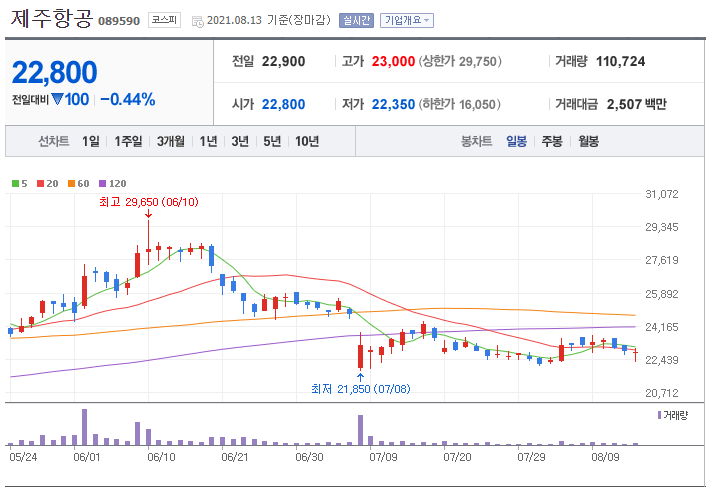This screenshot has height=487, width=706.
Task: Click the tall volume bar near 07/08
Action: (x=360, y=430)
